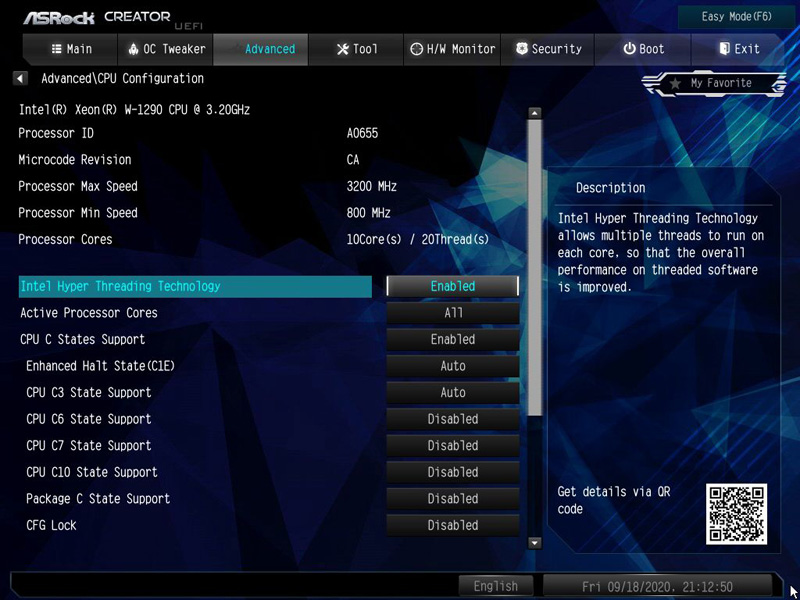Click the English language button
The height and width of the screenshot is (600, 800).
496,586
